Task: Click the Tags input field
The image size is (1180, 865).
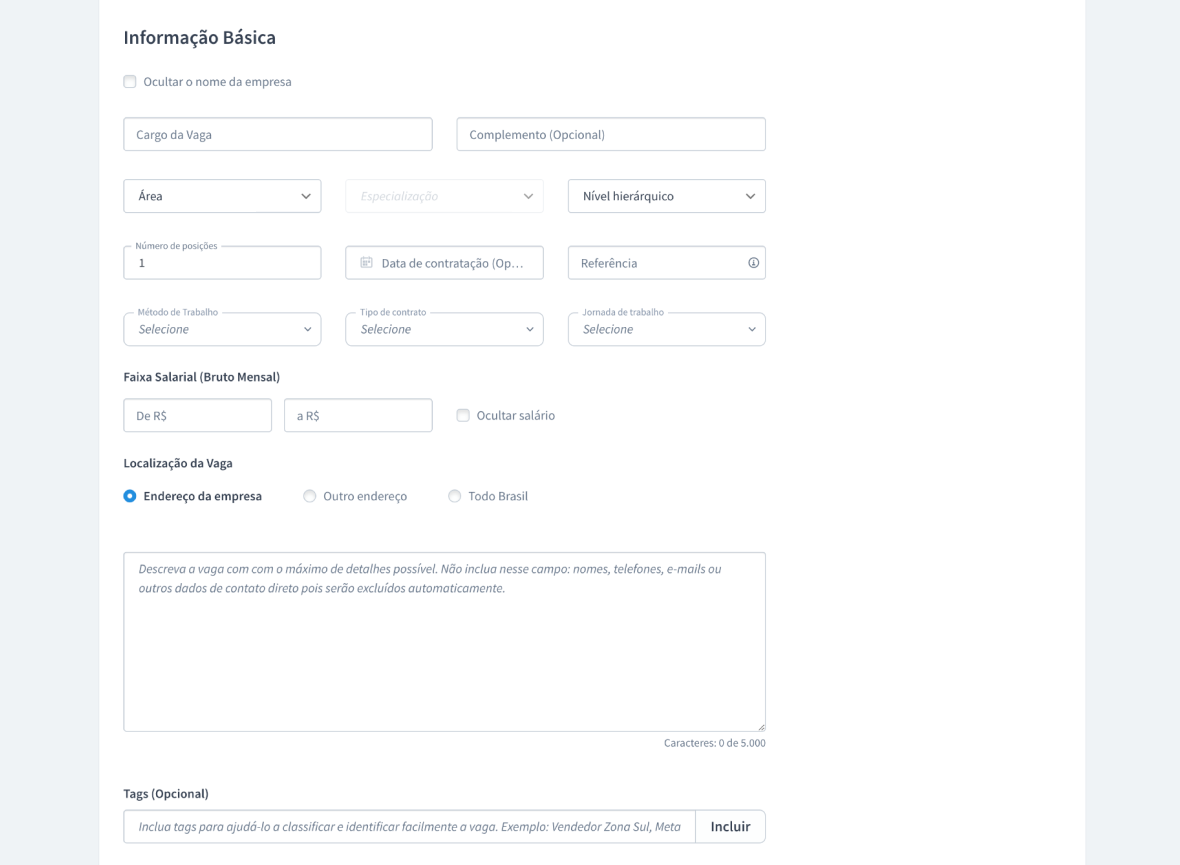Action: tap(409, 827)
